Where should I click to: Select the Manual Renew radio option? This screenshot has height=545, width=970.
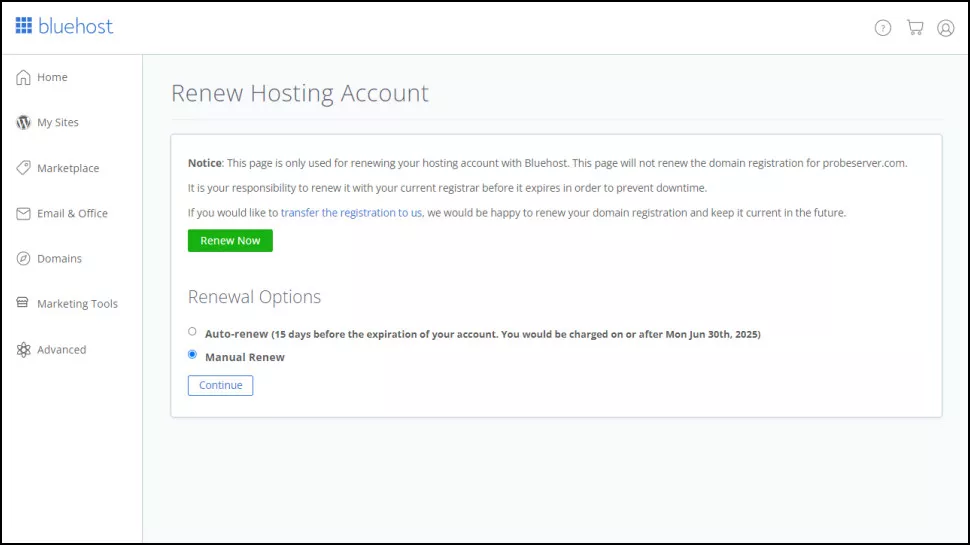[x=192, y=354]
